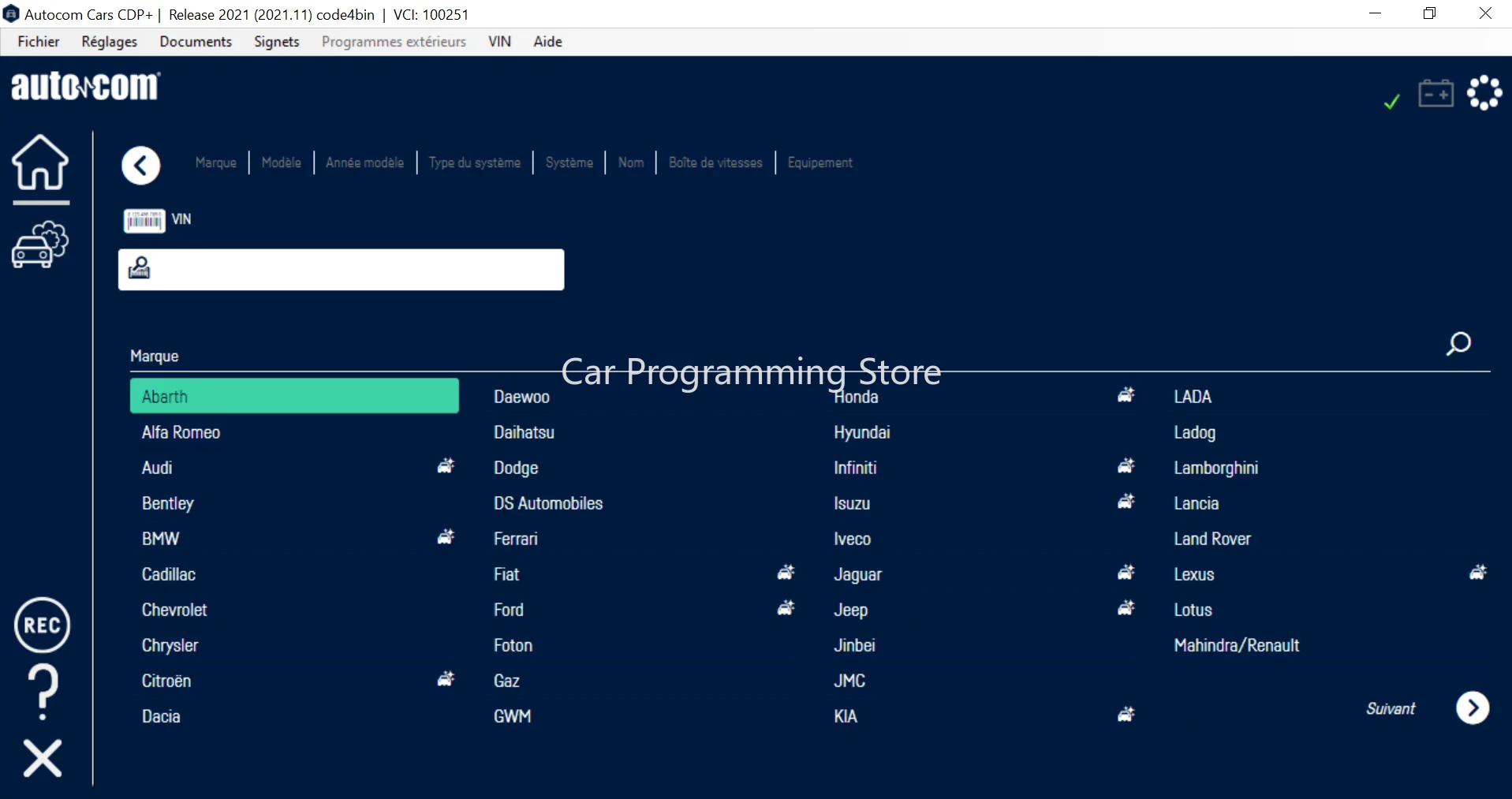This screenshot has width=1512, height=799.
Task: Select the Marque breadcrumb step
Action: [216, 162]
